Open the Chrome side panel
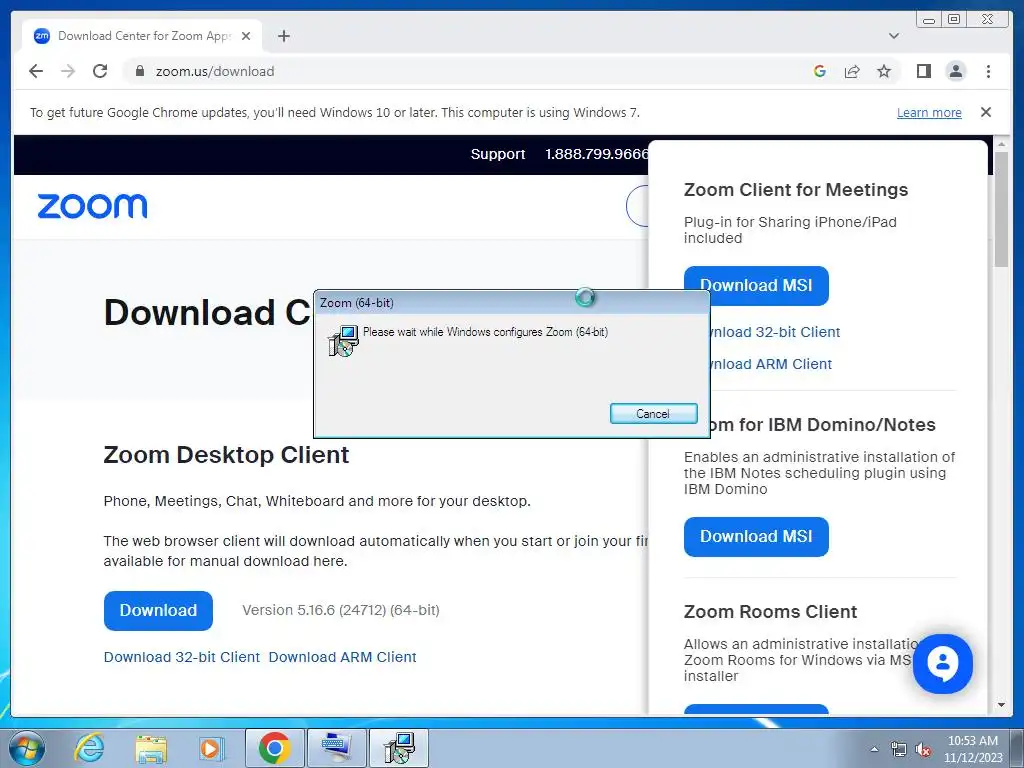The height and width of the screenshot is (768, 1024). click(x=923, y=71)
